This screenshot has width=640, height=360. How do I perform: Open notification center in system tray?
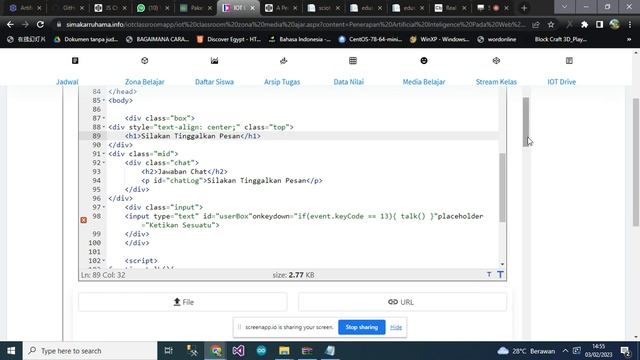pyautogui.click(x=625, y=351)
